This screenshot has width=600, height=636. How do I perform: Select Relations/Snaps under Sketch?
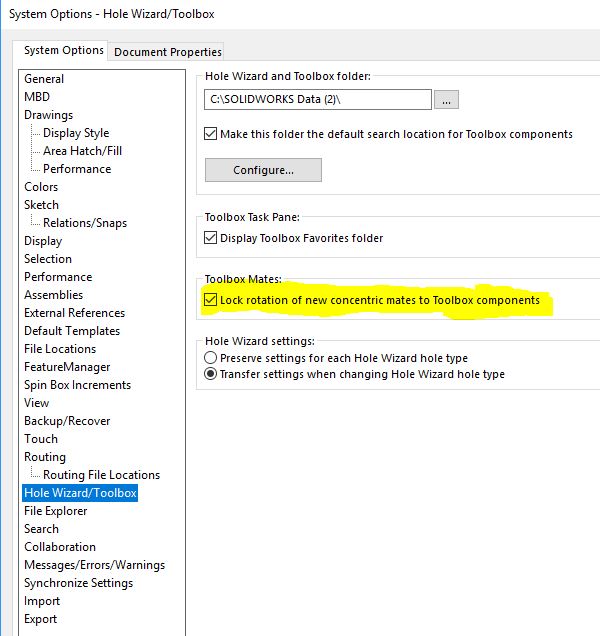point(85,223)
